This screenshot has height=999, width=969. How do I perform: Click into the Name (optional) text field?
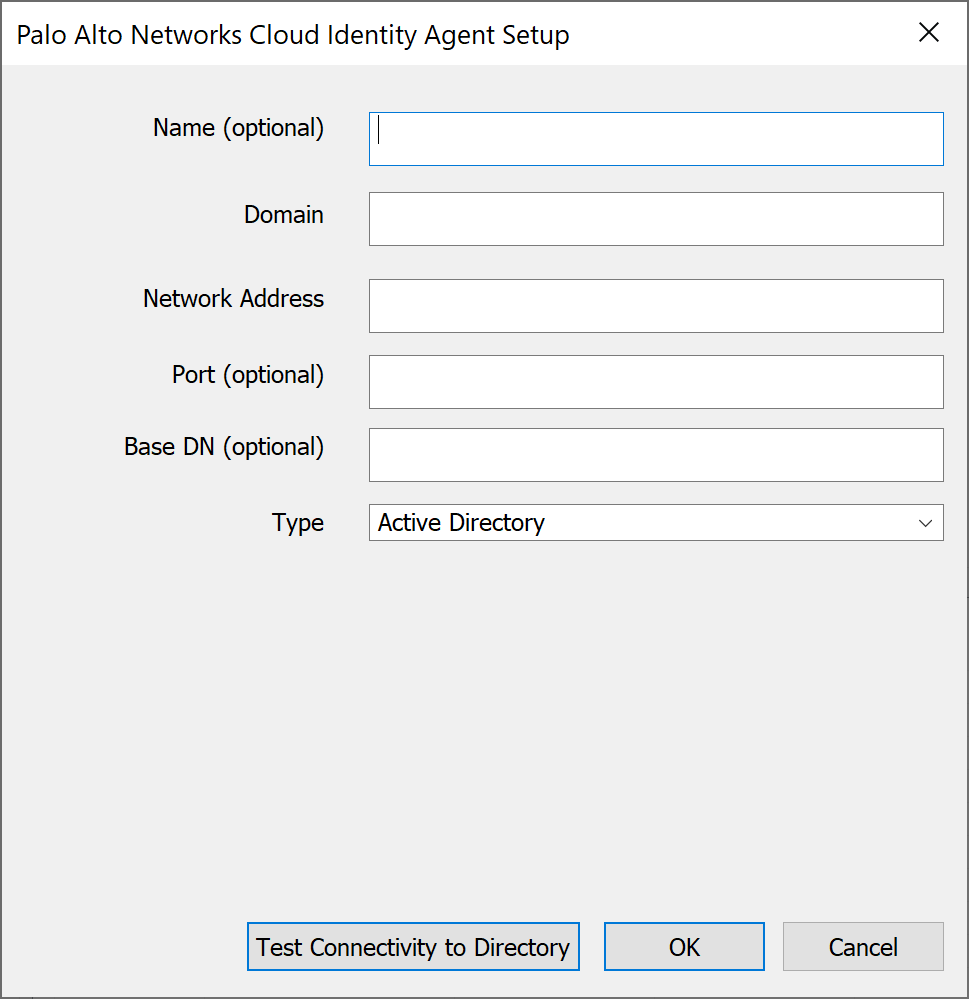(x=656, y=139)
